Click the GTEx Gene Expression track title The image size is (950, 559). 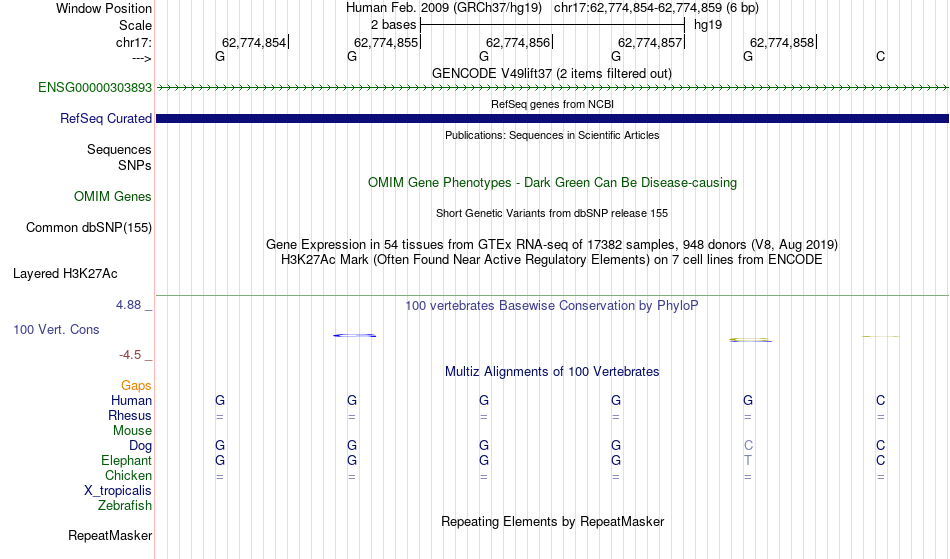[552, 245]
